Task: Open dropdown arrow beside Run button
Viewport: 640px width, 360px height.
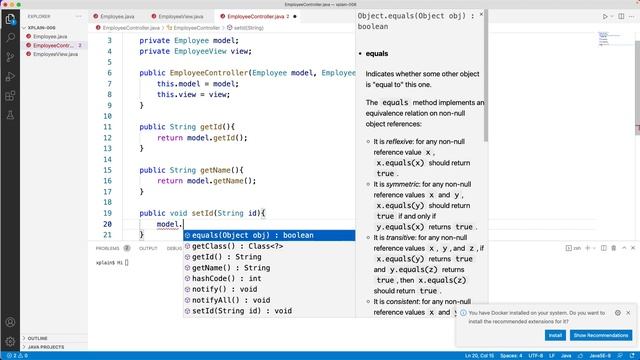Action: [x=612, y=16]
